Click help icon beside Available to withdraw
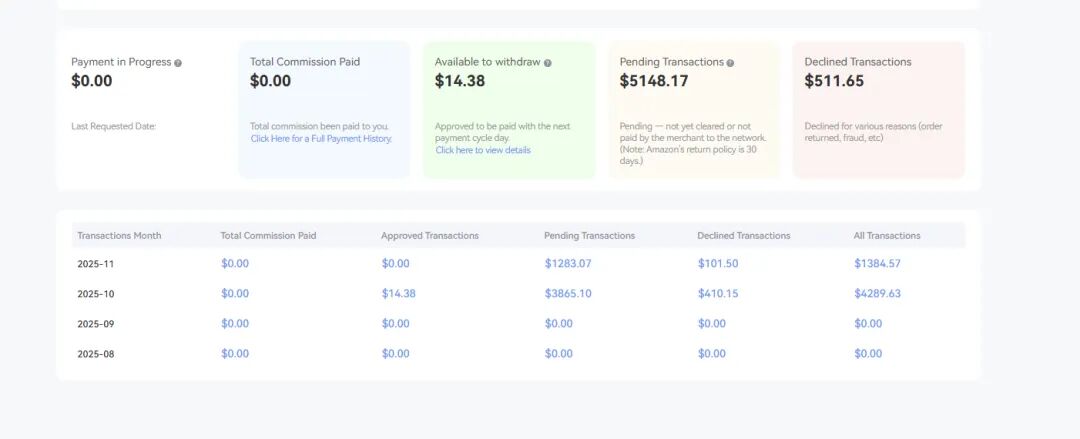Screen dimensions: 1080x439 click(x=548, y=63)
